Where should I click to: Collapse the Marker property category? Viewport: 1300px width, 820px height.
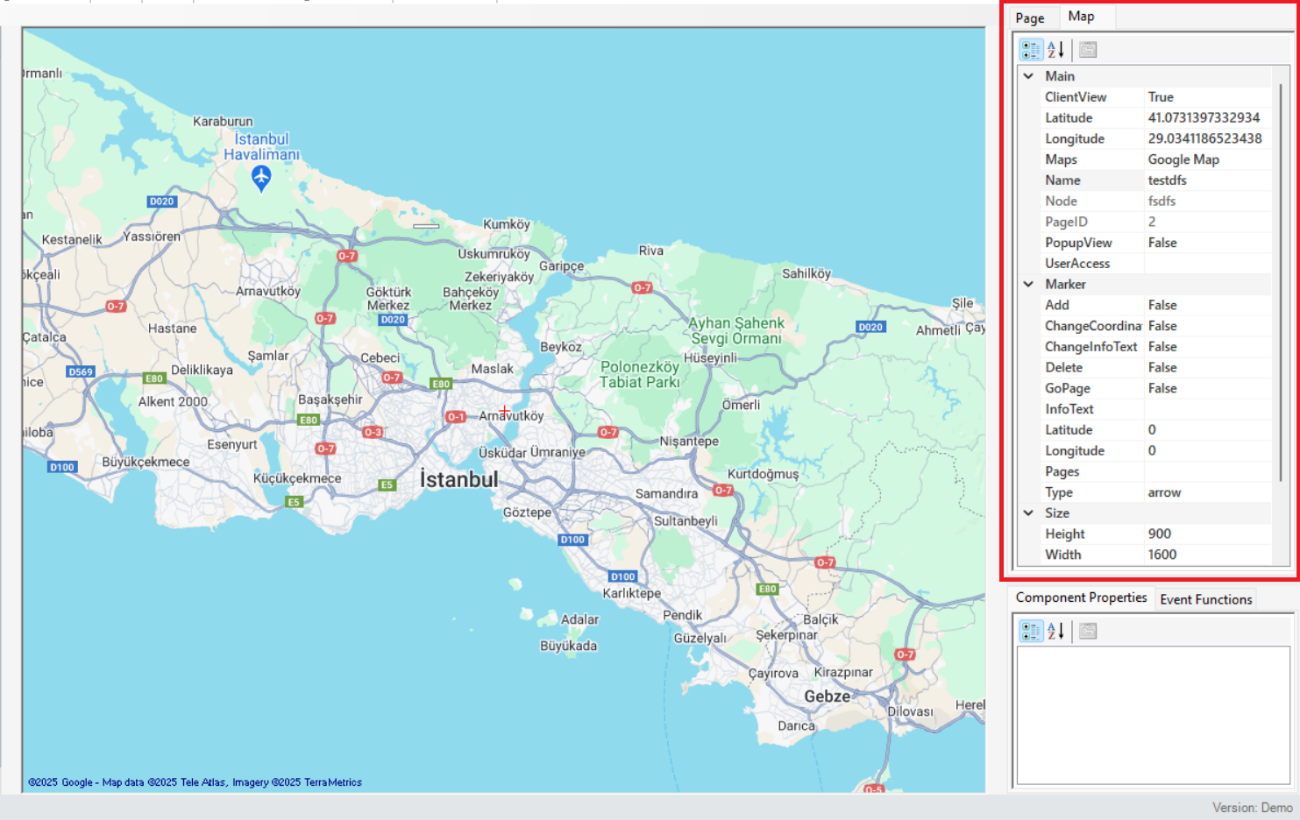coord(1029,284)
